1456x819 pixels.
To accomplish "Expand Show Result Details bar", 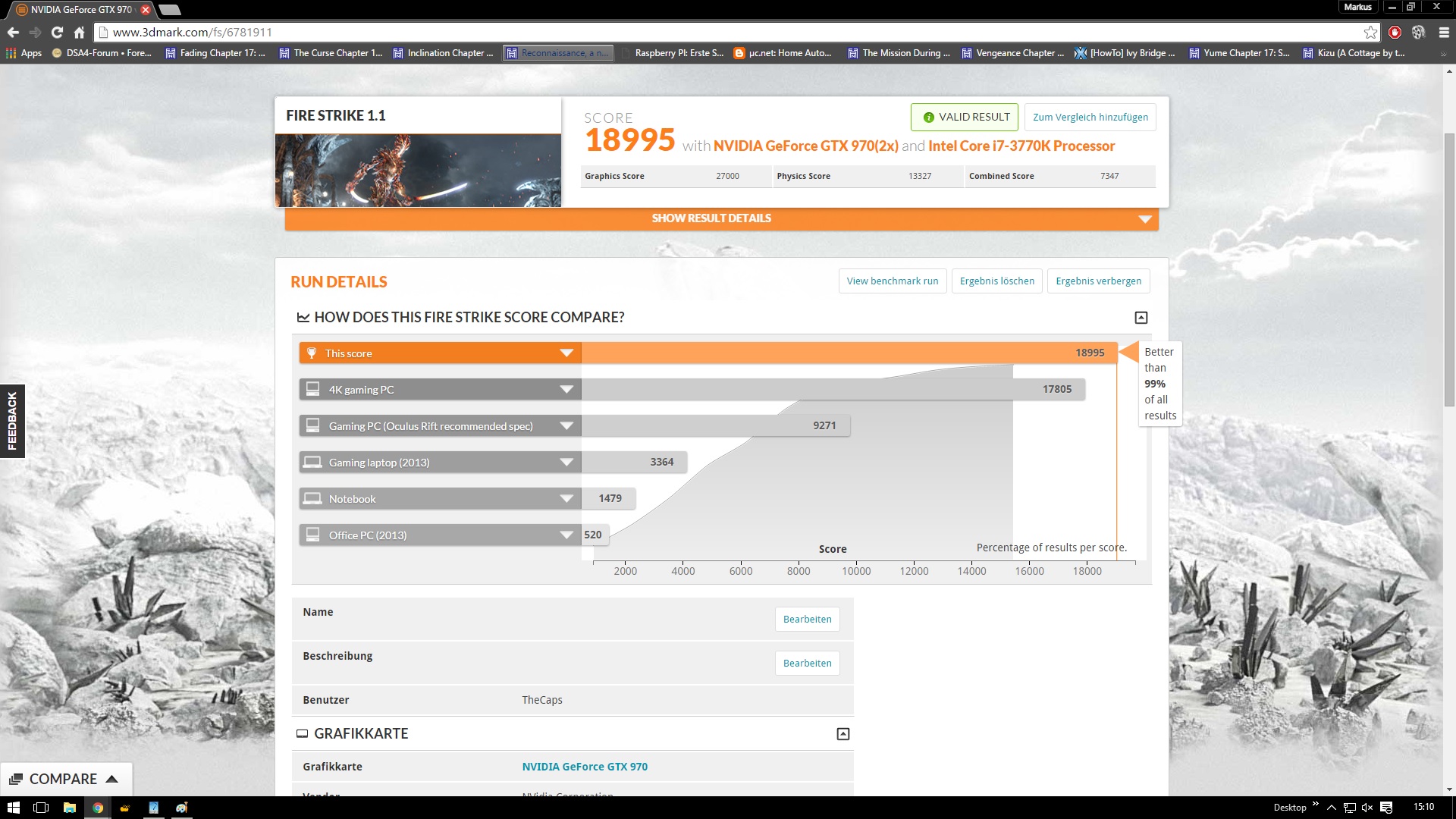I will pos(721,218).
